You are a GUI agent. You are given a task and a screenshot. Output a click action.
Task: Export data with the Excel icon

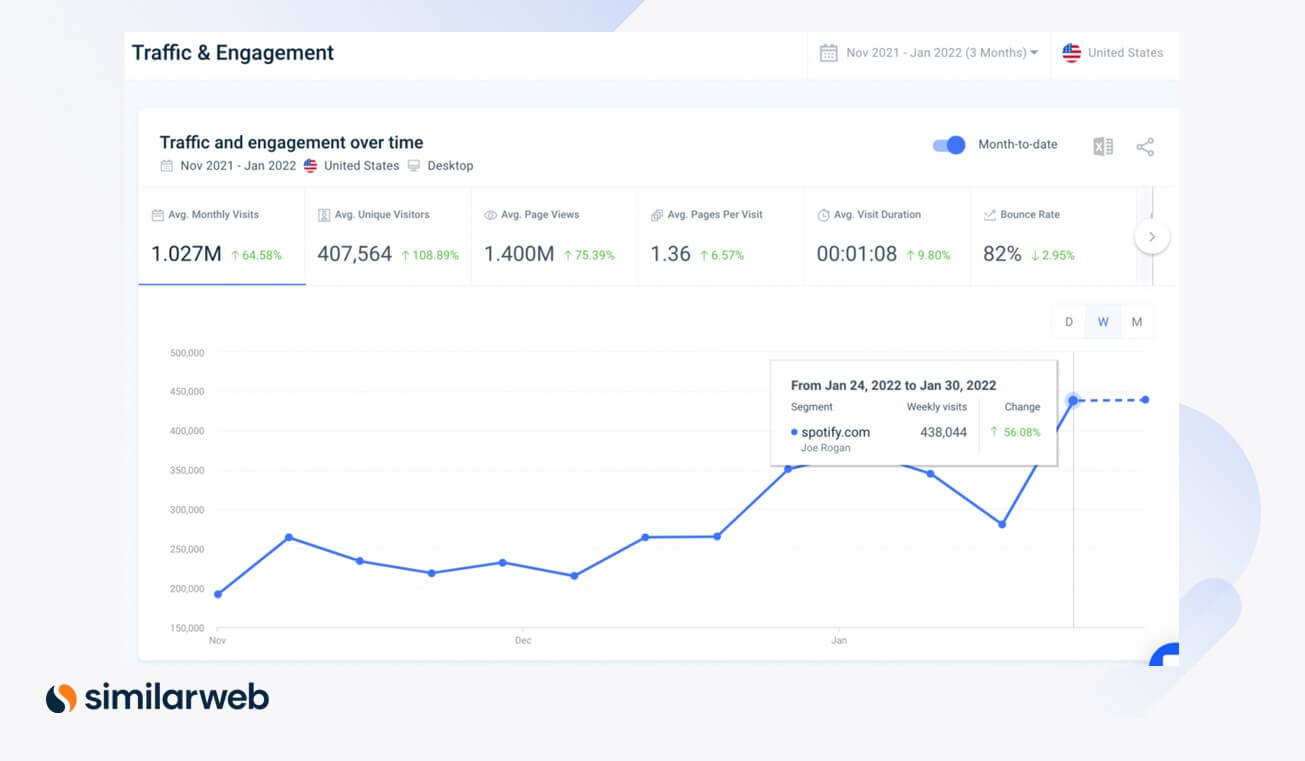pos(1103,147)
